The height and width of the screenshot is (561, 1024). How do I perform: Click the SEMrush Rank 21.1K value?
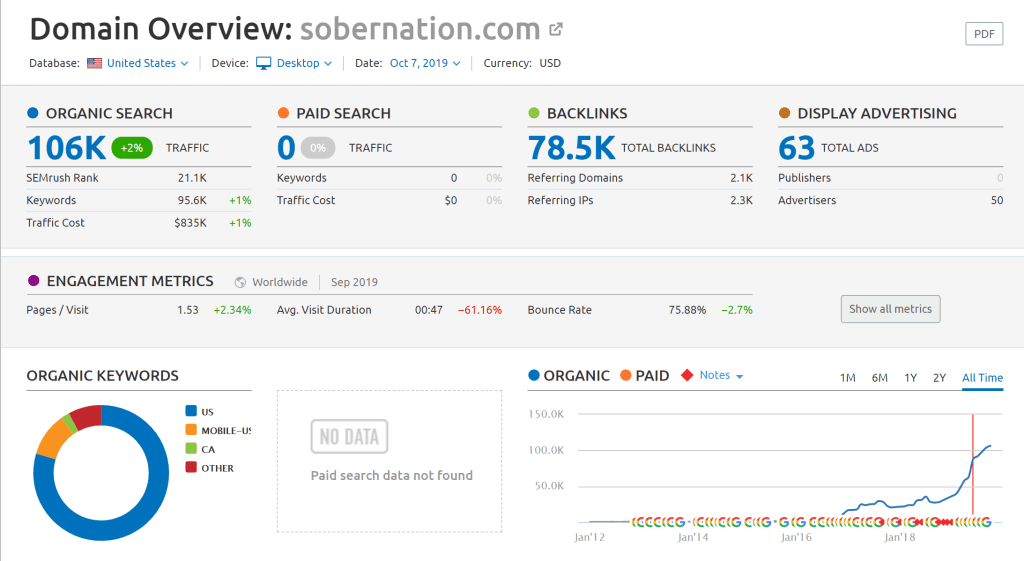pos(192,178)
